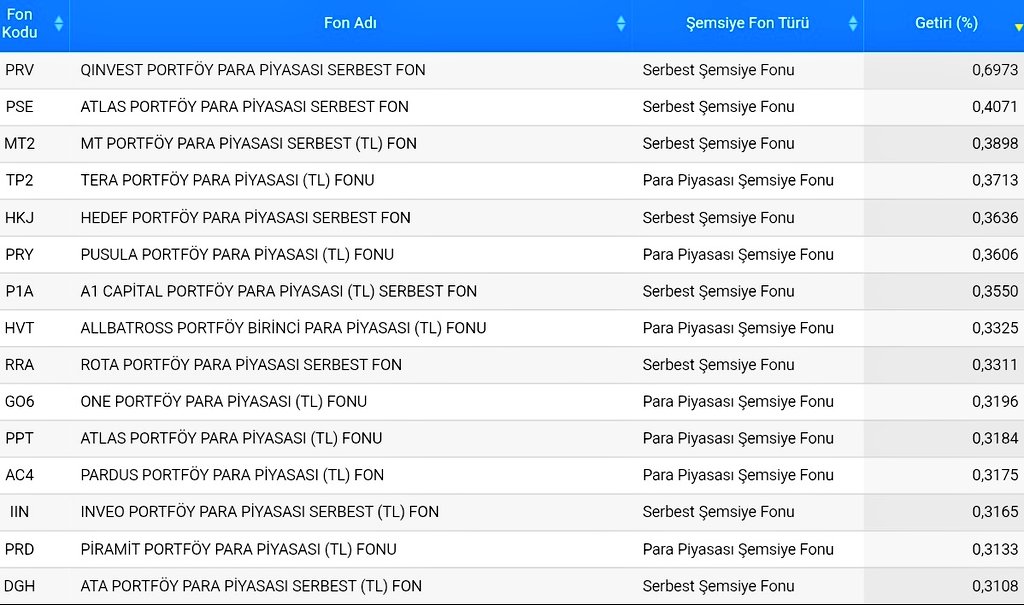The width and height of the screenshot is (1024, 605).
Task: Click return value 0,3175
Action: (995, 475)
